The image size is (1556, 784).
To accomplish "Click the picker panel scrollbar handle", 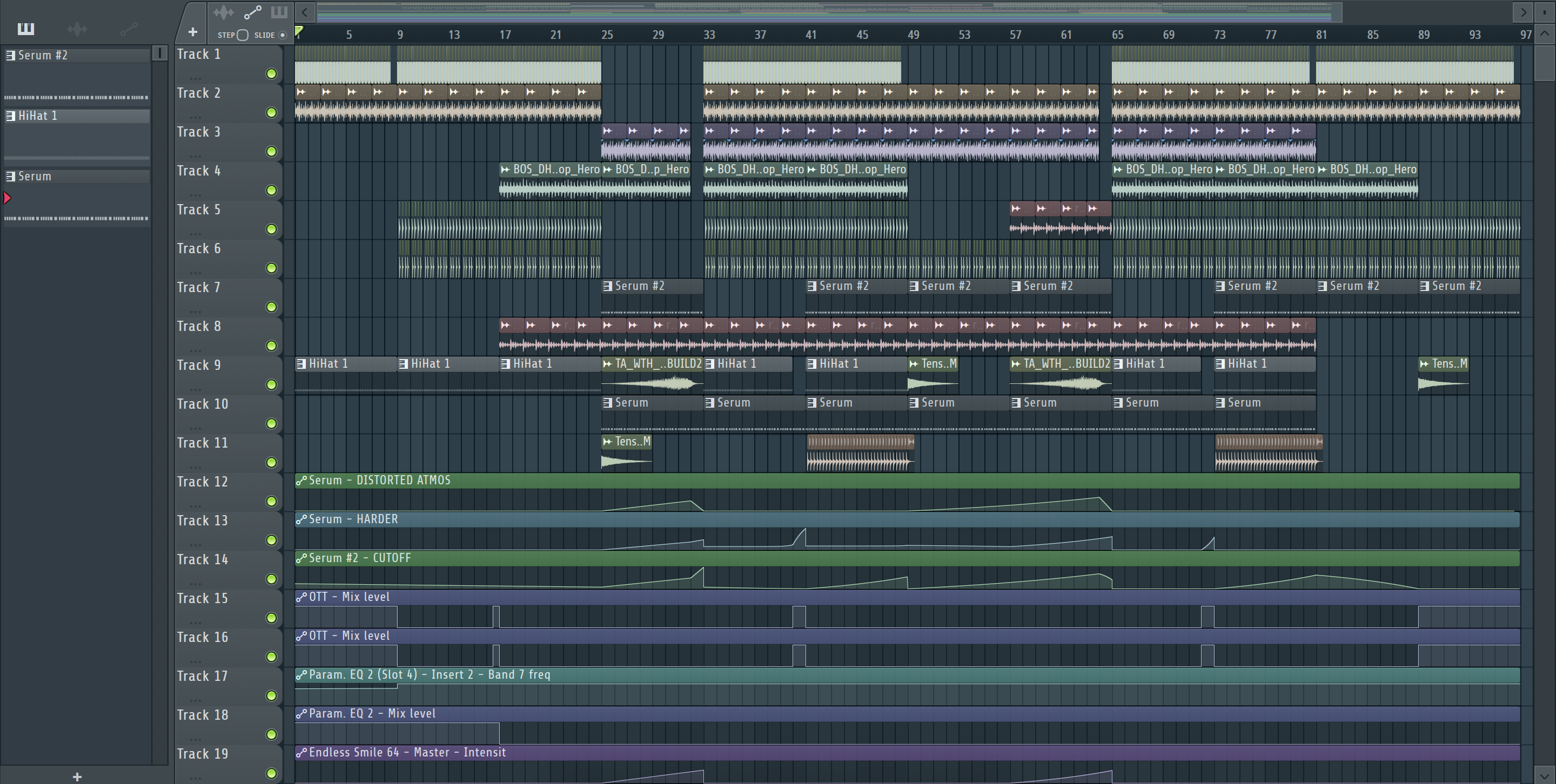I will point(159,53).
